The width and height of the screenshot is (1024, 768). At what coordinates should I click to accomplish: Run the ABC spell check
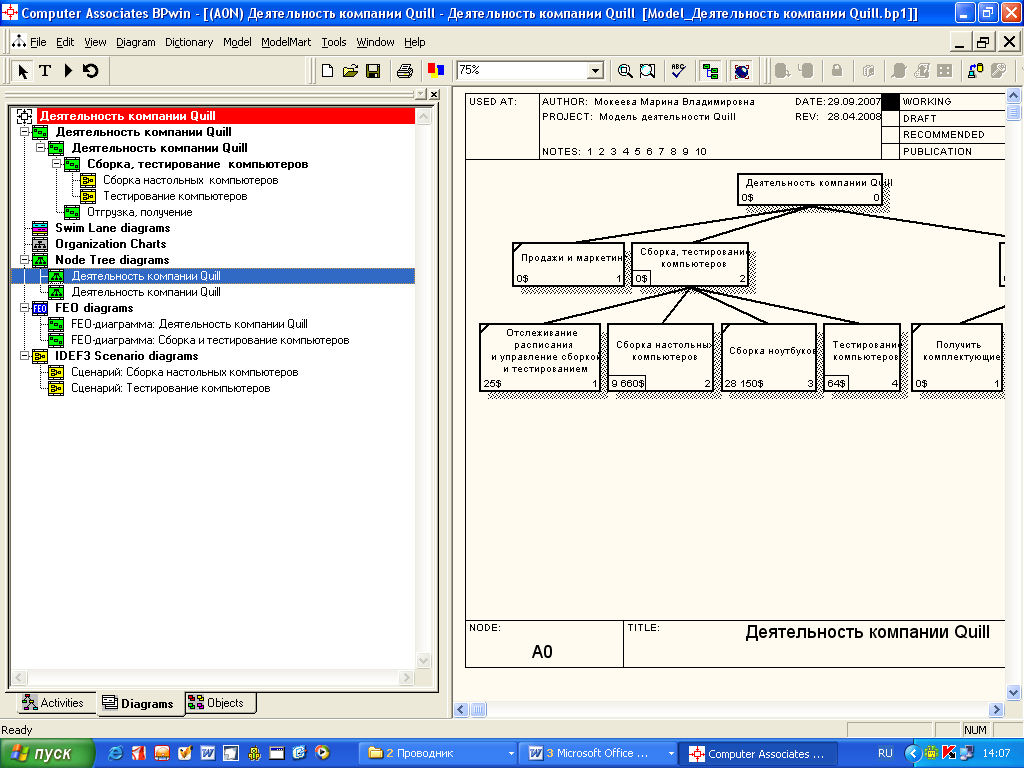679,71
